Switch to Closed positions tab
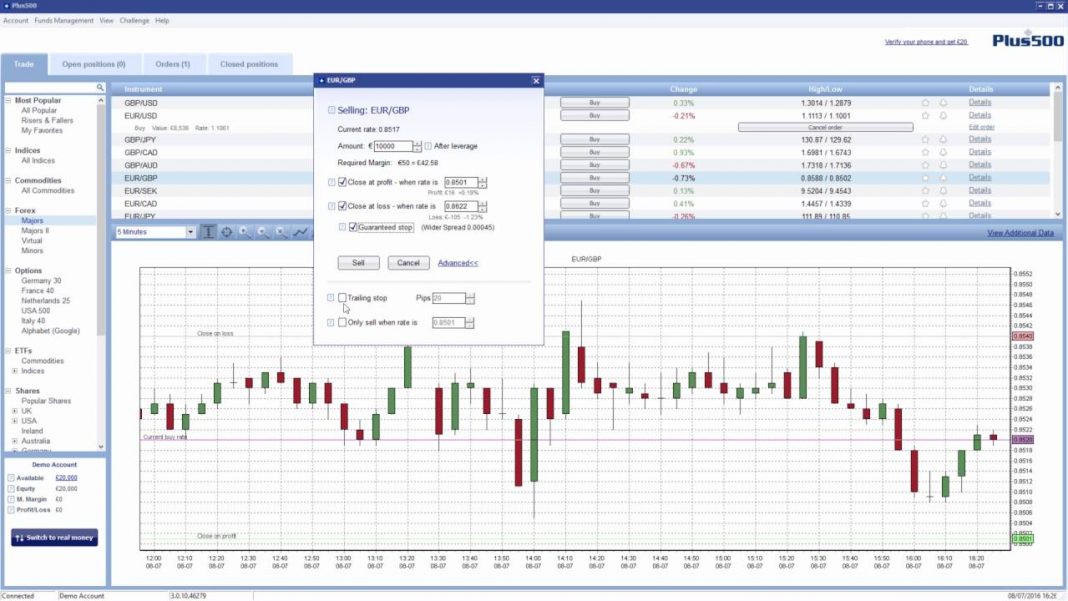This screenshot has width=1068, height=601. 249,64
